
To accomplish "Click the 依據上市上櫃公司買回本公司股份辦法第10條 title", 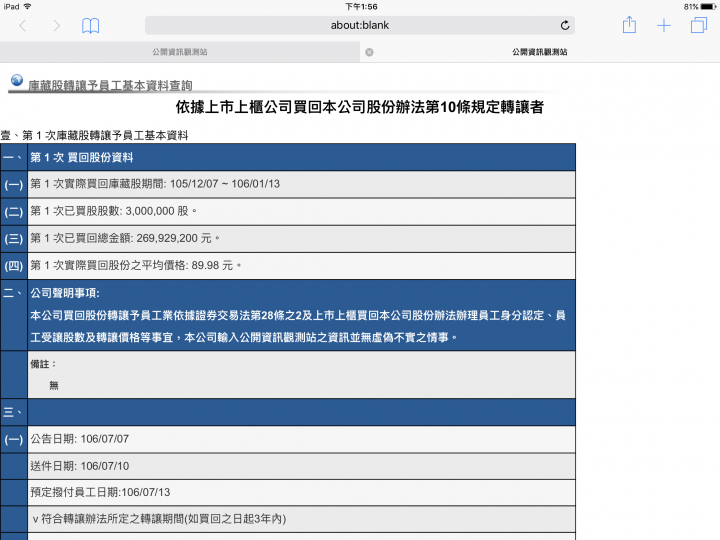I will [x=360, y=107].
